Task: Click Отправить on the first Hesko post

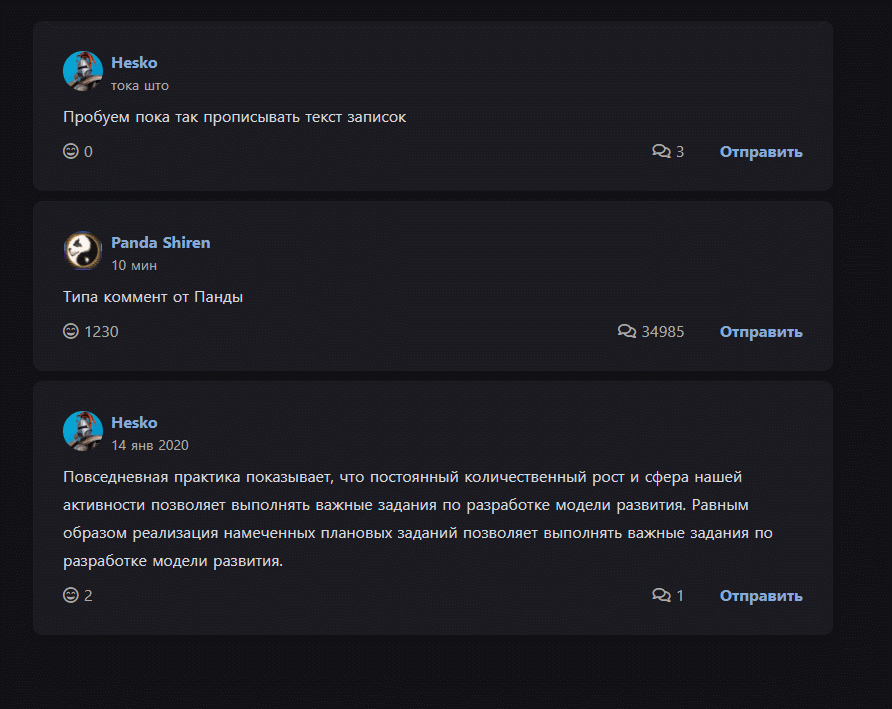Action: coord(761,152)
